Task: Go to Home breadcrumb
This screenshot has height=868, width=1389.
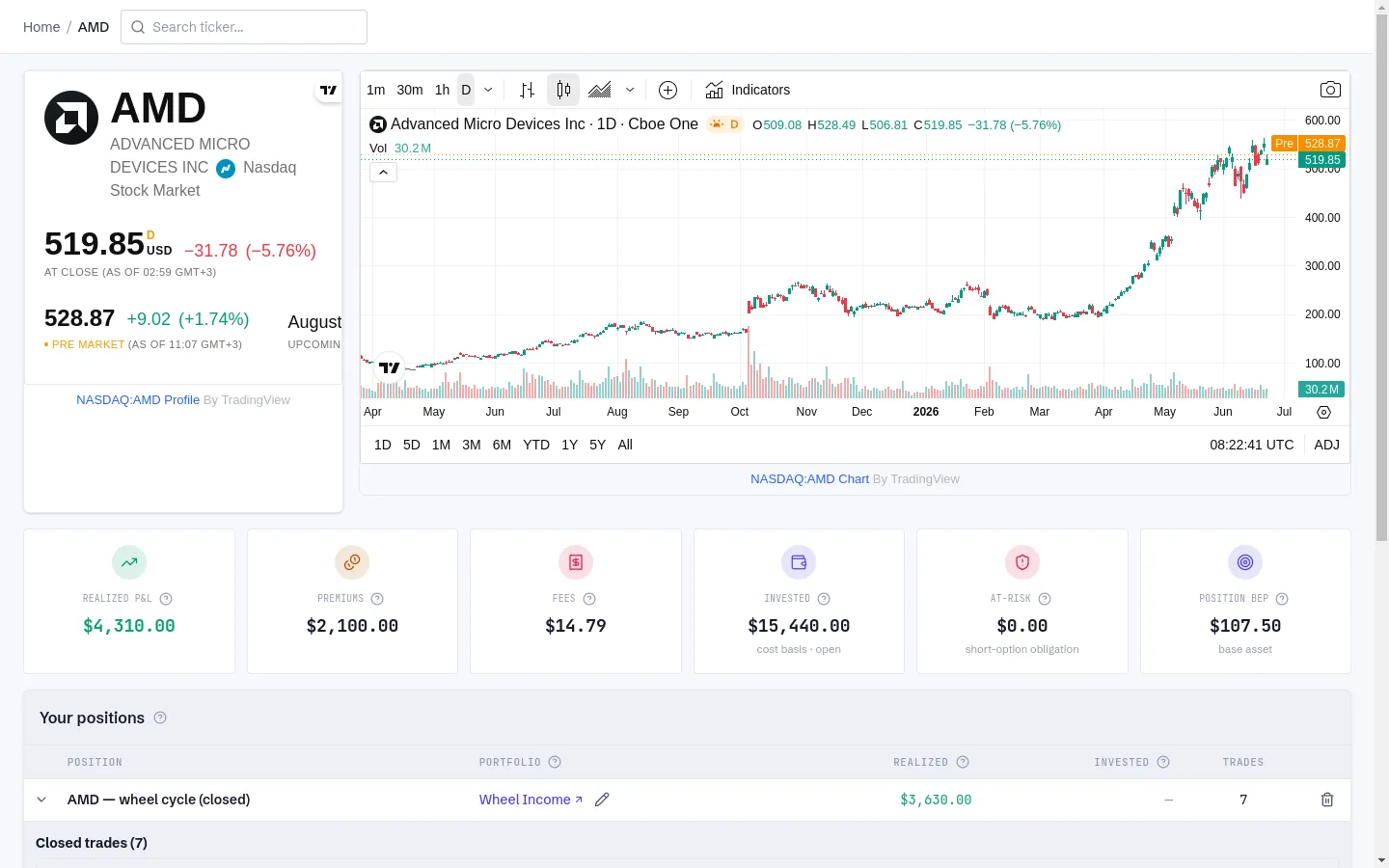Action: [41, 27]
